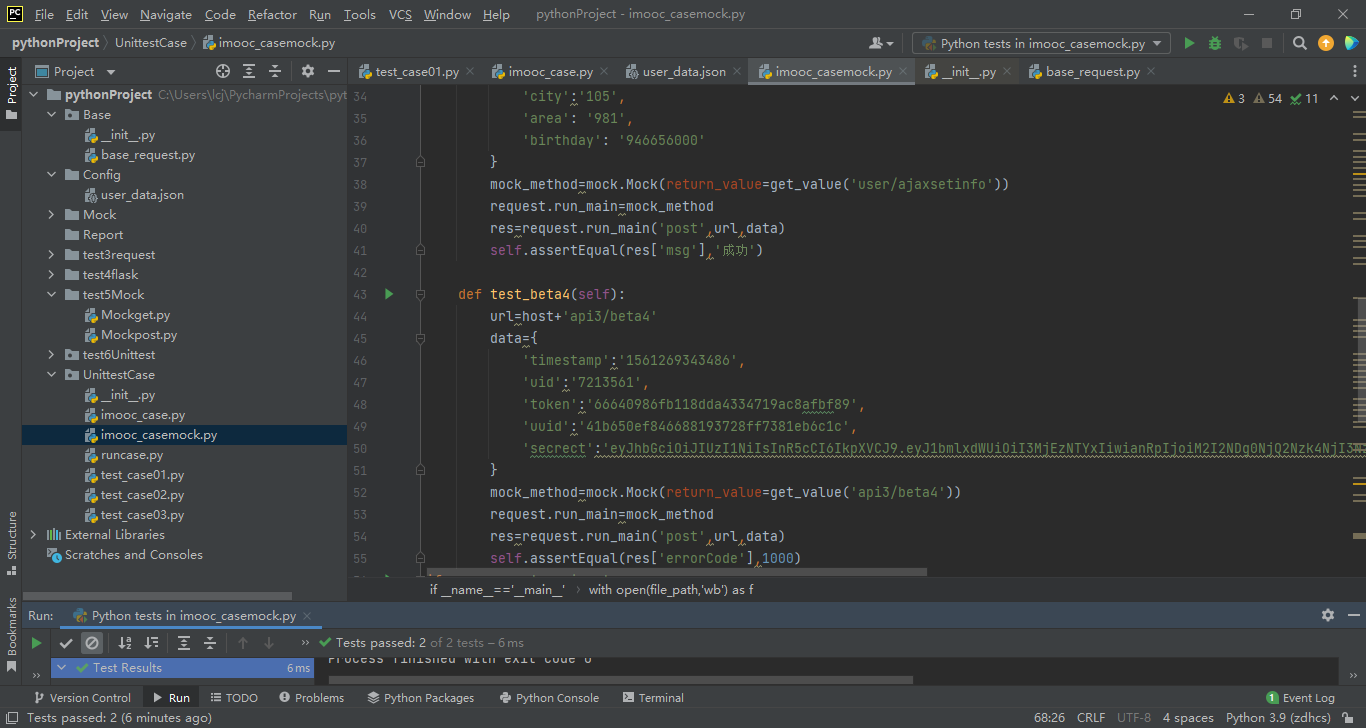Collapse the UnittestCase folder
The height and width of the screenshot is (728, 1366).
52,375
